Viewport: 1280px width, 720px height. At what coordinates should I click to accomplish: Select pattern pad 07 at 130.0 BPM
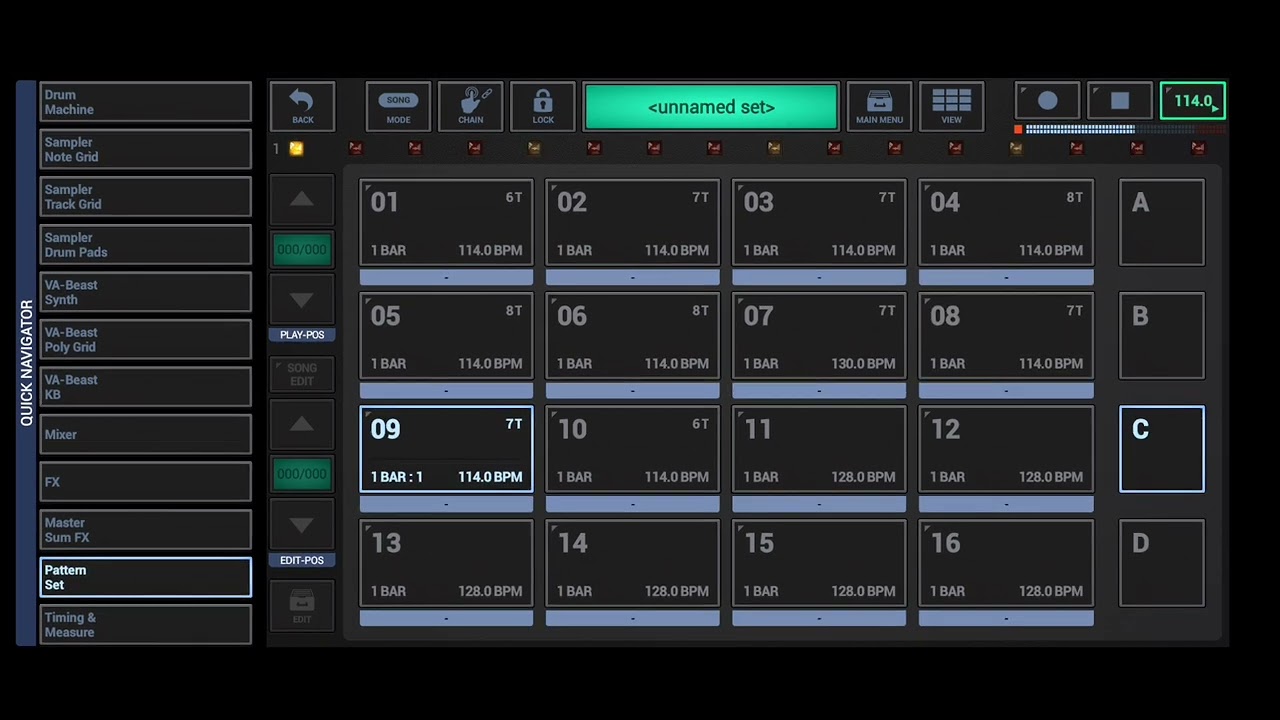coord(819,336)
